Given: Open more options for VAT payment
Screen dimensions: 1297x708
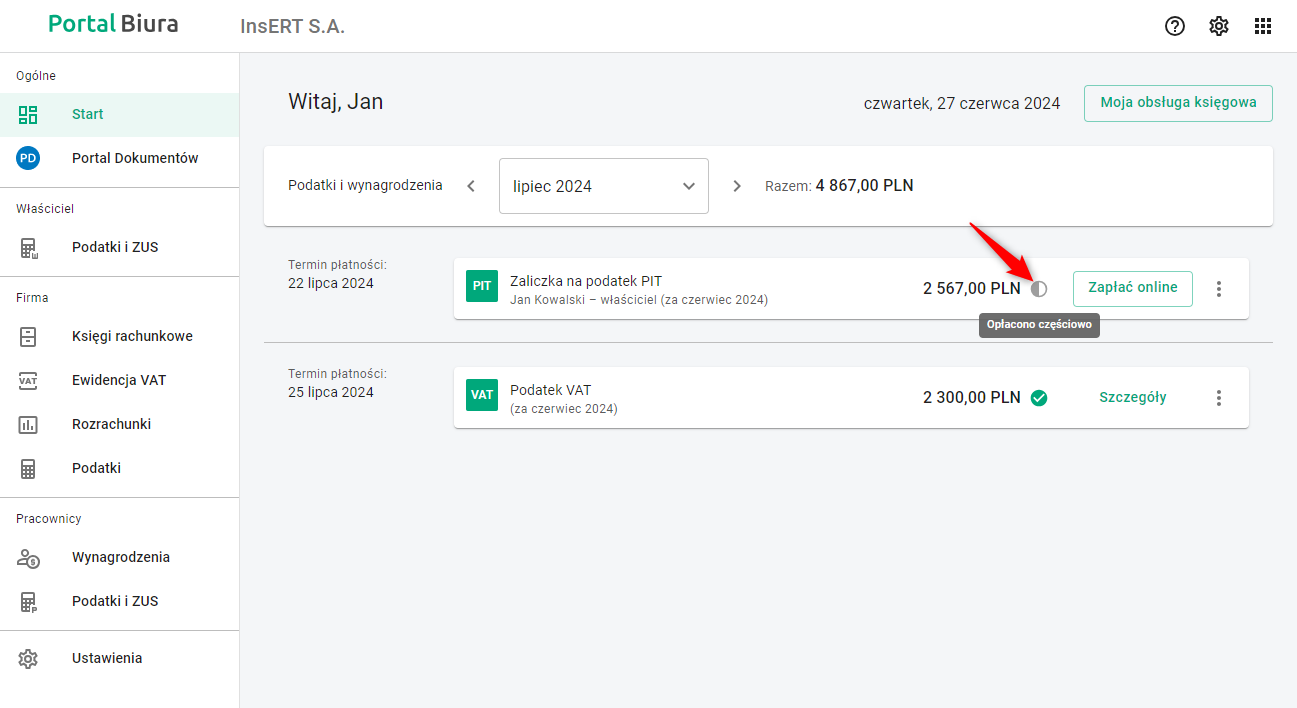Looking at the screenshot, I should pyautogui.click(x=1218, y=398).
